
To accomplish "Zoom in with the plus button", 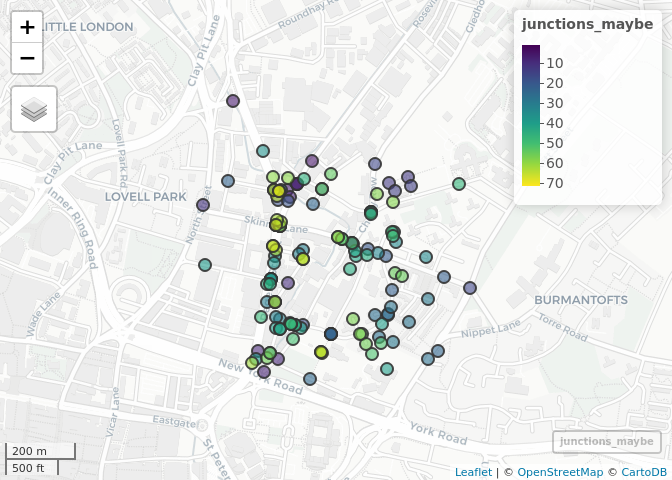I will point(27,27).
